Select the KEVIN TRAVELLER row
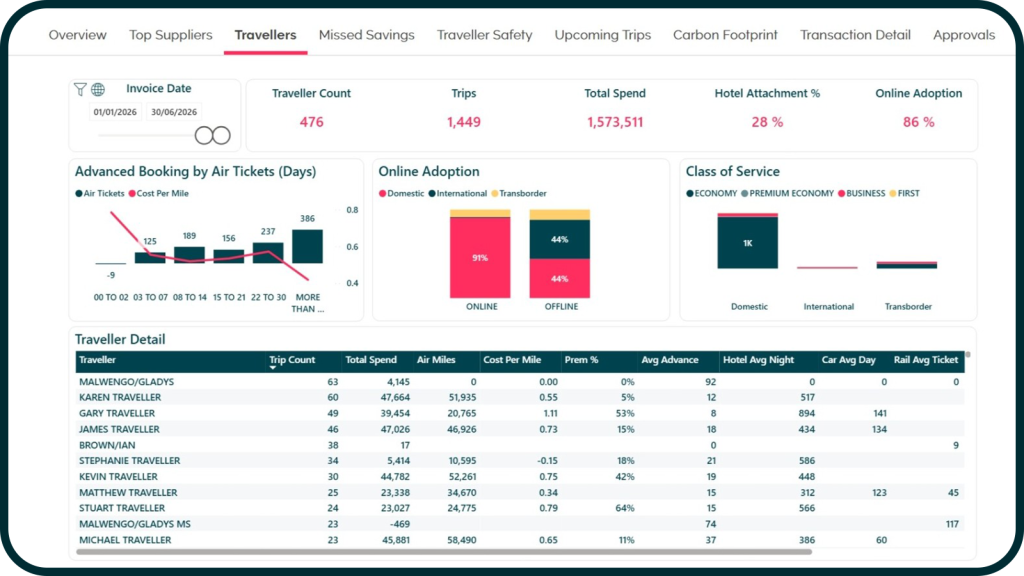 click(520, 477)
